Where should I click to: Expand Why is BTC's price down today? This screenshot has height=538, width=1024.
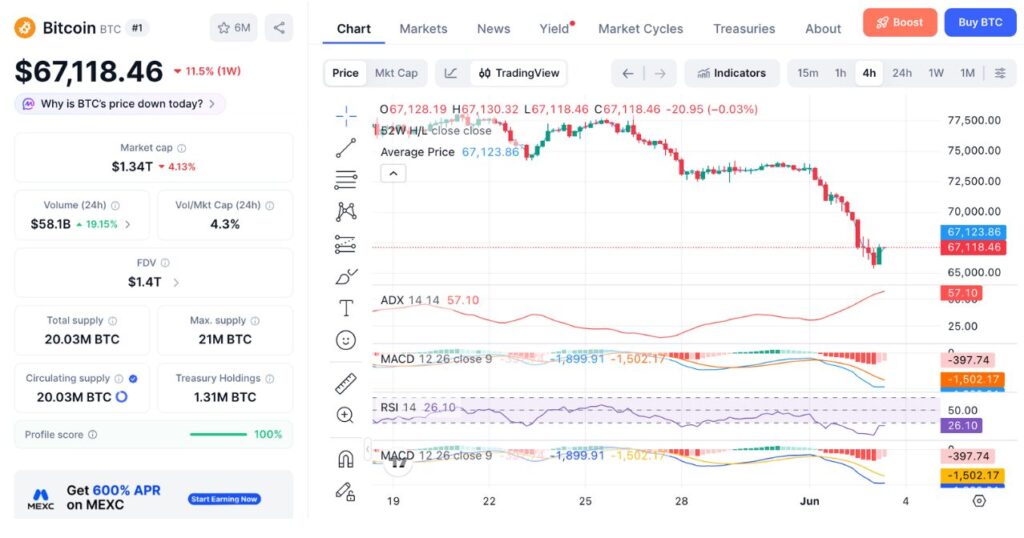(120, 104)
